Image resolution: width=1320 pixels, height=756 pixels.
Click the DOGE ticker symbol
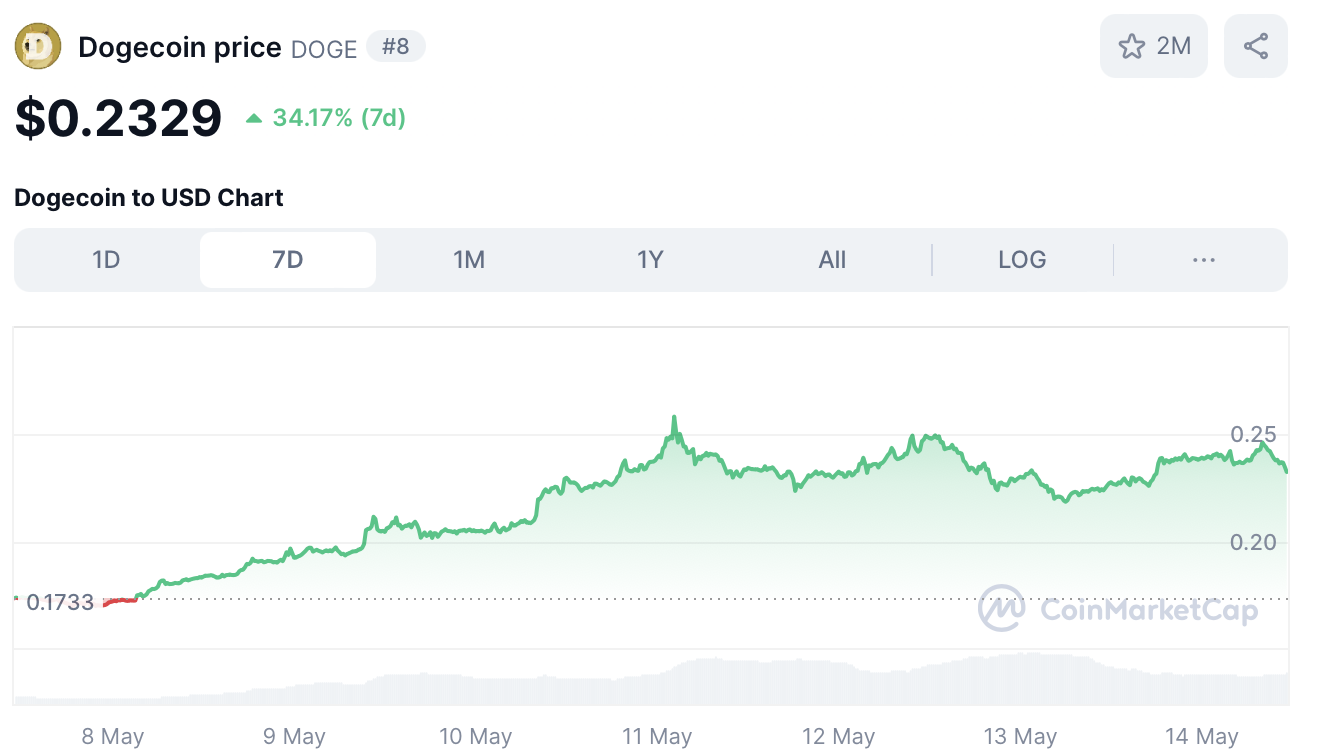pos(324,49)
